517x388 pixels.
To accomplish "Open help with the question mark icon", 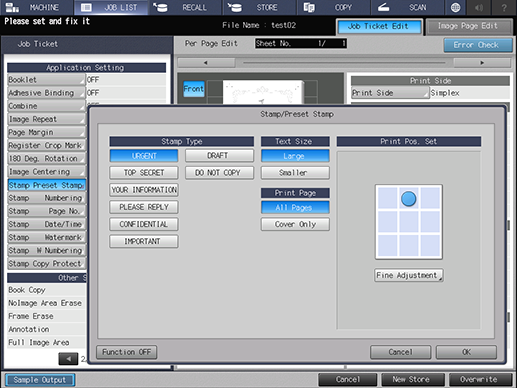I will pyautogui.click(x=504, y=7).
